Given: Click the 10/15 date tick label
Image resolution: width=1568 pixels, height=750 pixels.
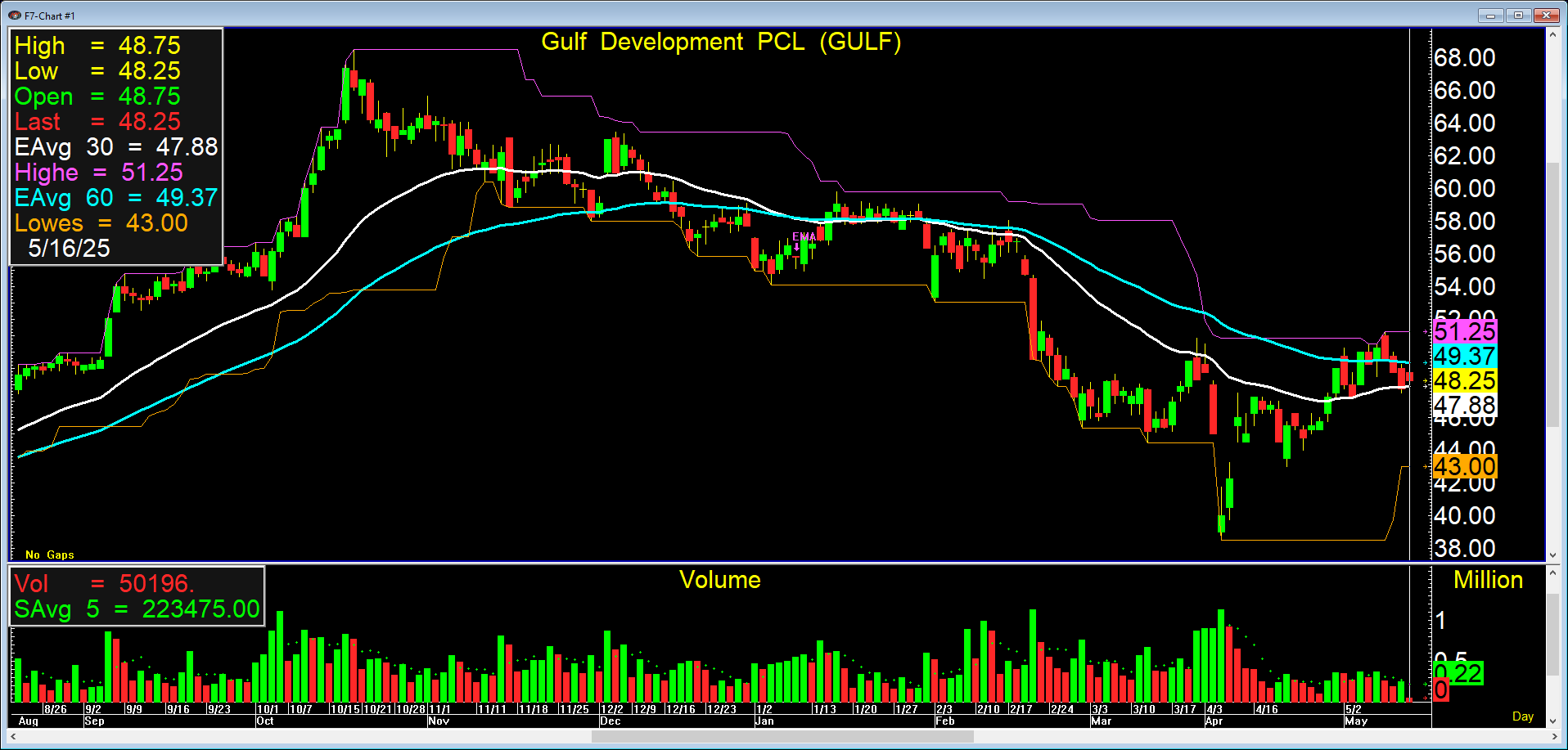Looking at the screenshot, I should [x=345, y=709].
